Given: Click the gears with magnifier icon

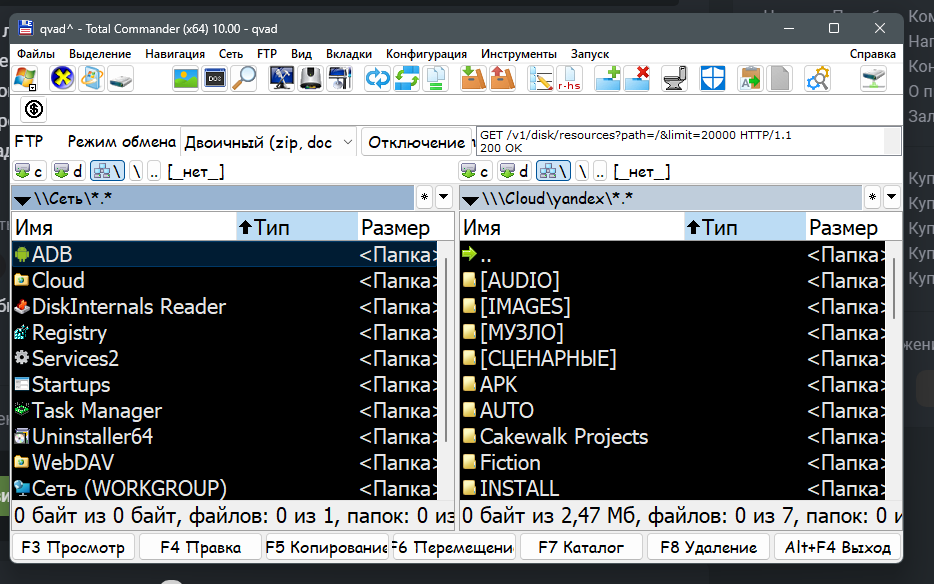Looking at the screenshot, I should click(817, 79).
